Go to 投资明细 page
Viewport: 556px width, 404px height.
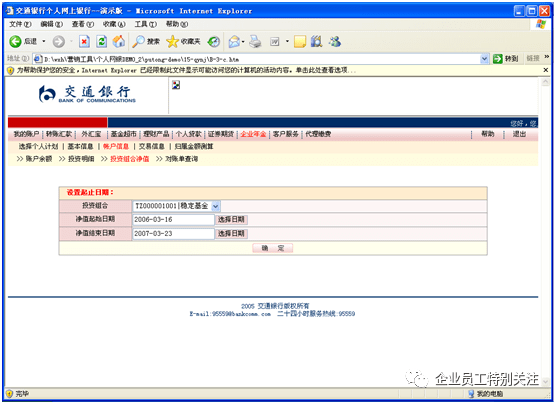pyautogui.click(x=81, y=159)
